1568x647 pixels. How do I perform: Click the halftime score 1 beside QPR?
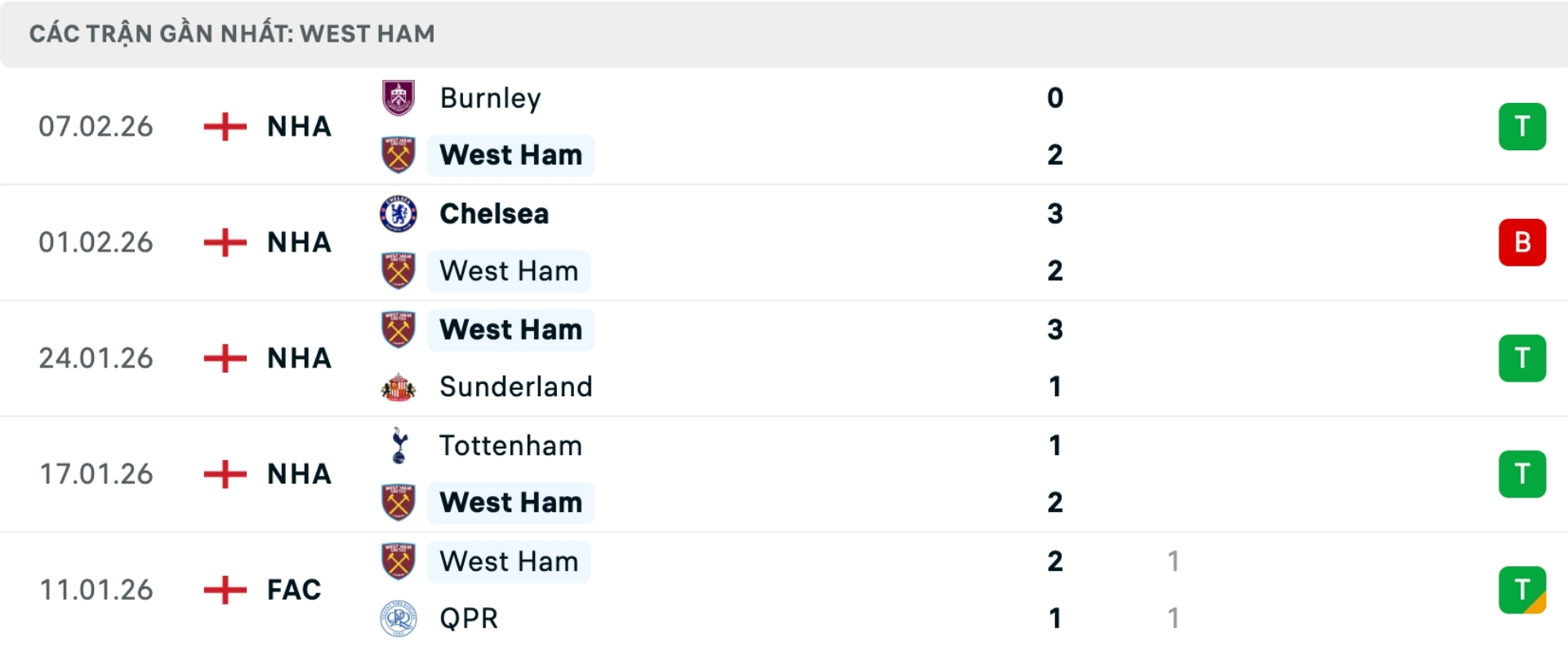1174,619
